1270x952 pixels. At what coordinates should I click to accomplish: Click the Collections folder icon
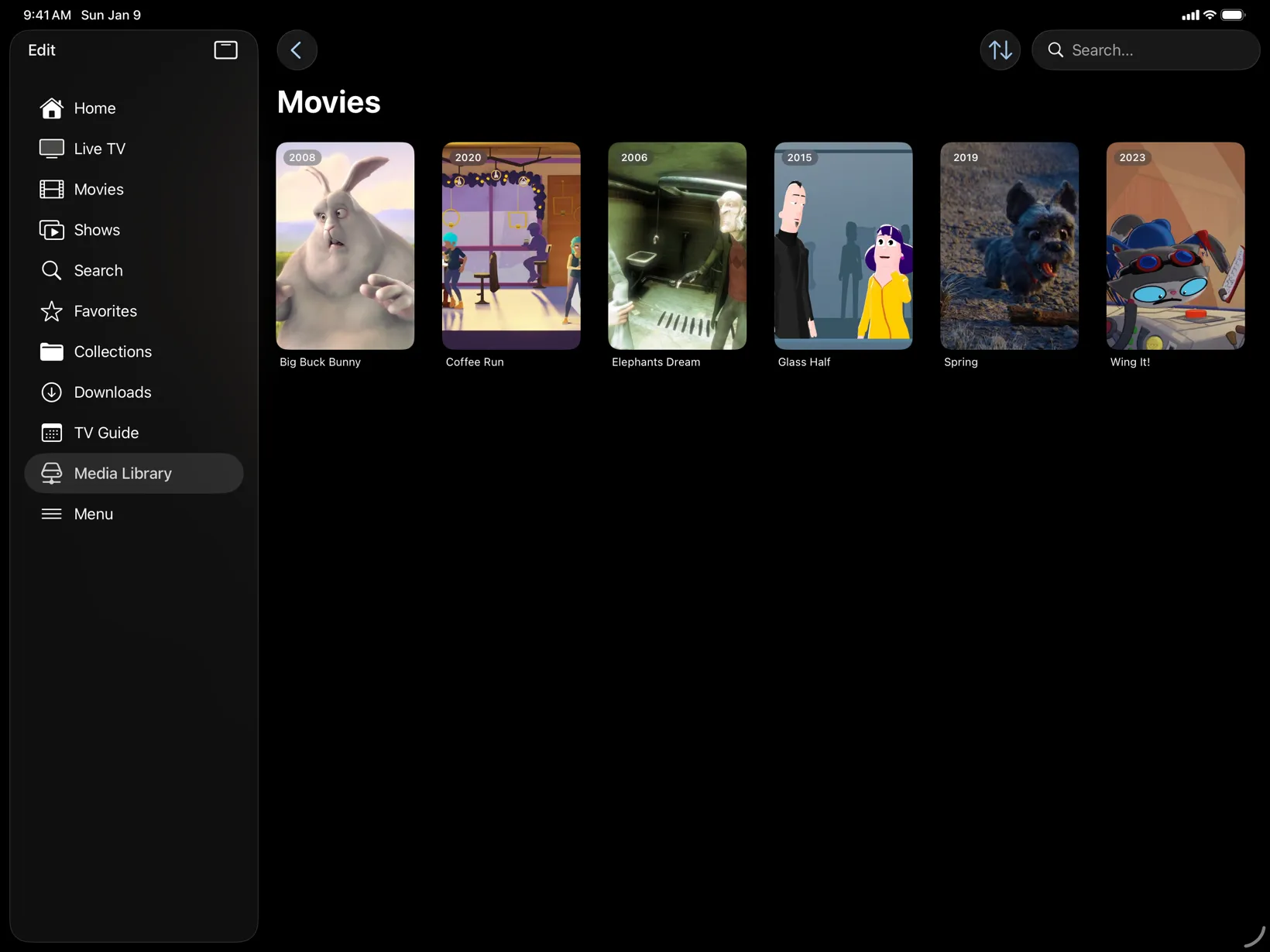[x=51, y=351]
